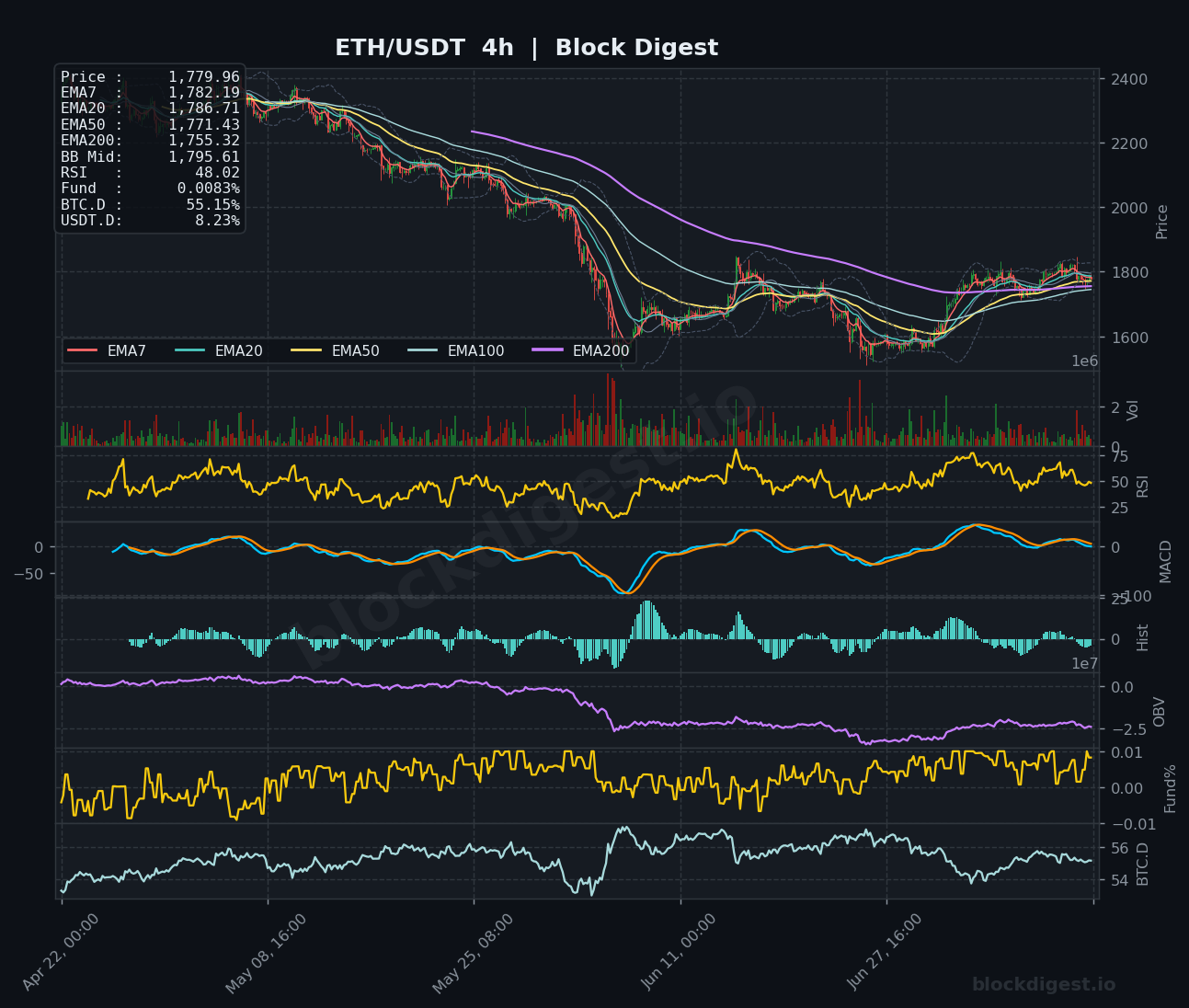Click the 2400 price axis tick
Screen dimensions: 1189x1008
pyautogui.click(x=1129, y=79)
